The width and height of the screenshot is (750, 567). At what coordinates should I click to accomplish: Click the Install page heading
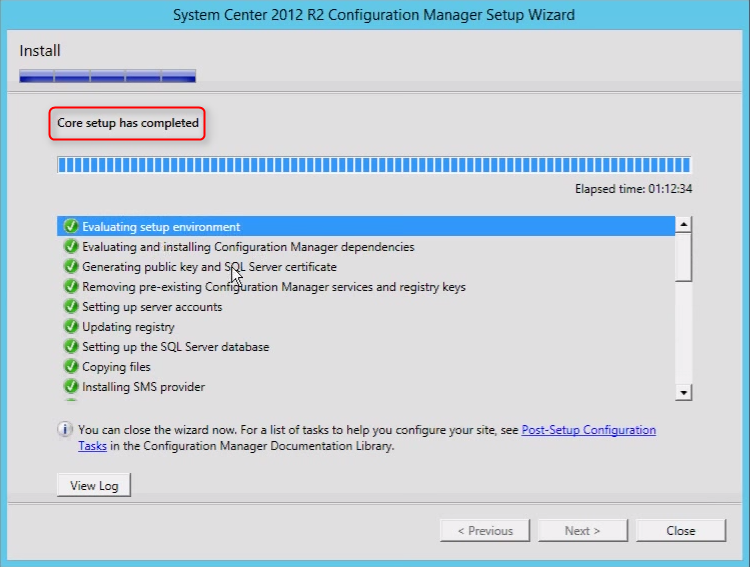tap(40, 51)
